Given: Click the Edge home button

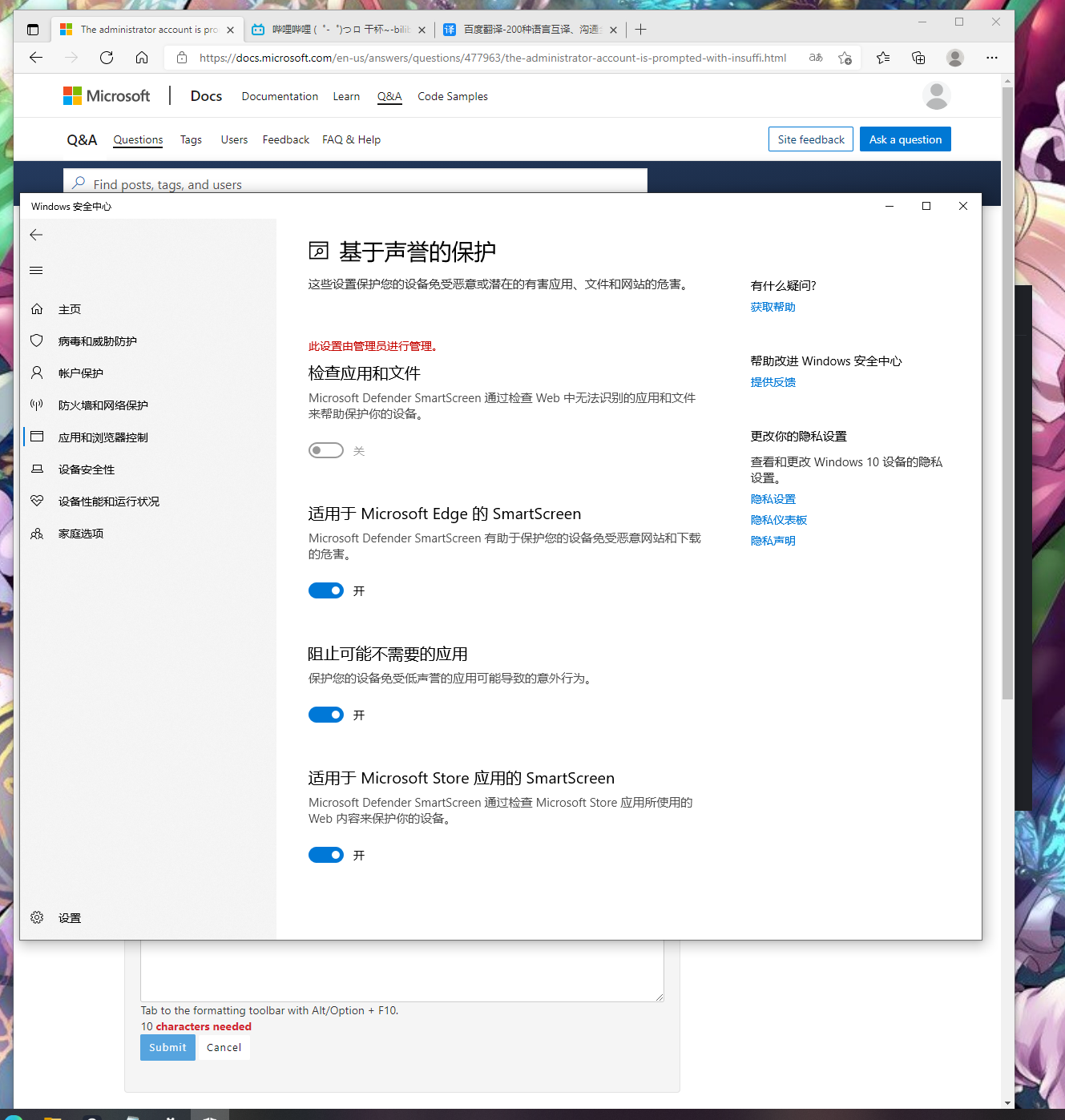Looking at the screenshot, I should point(142,58).
